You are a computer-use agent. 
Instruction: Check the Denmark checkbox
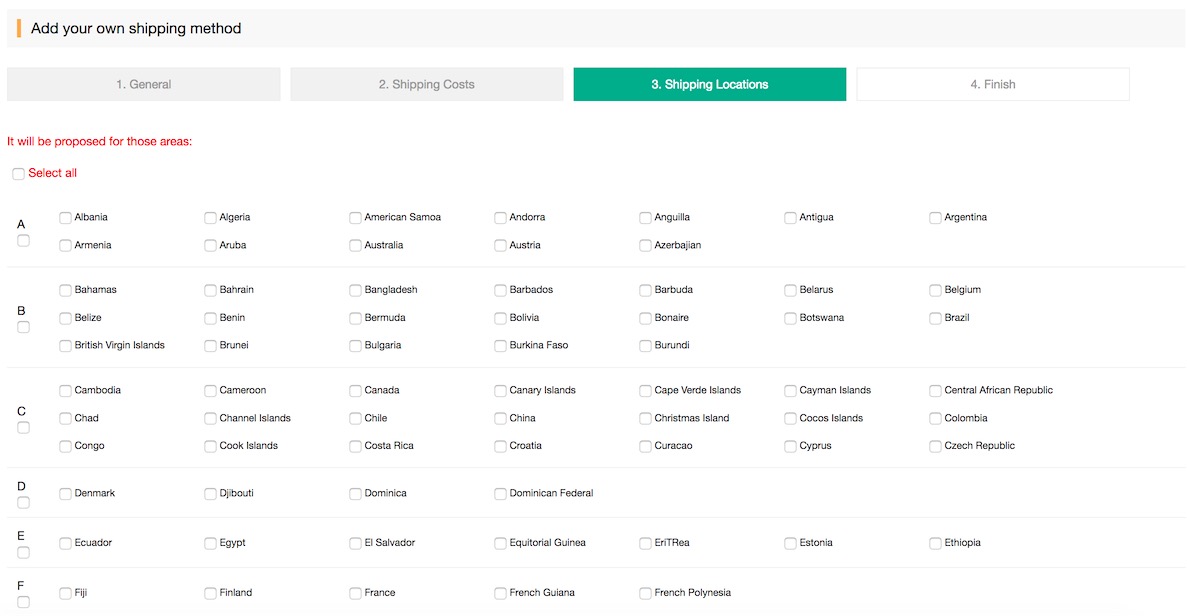point(66,494)
